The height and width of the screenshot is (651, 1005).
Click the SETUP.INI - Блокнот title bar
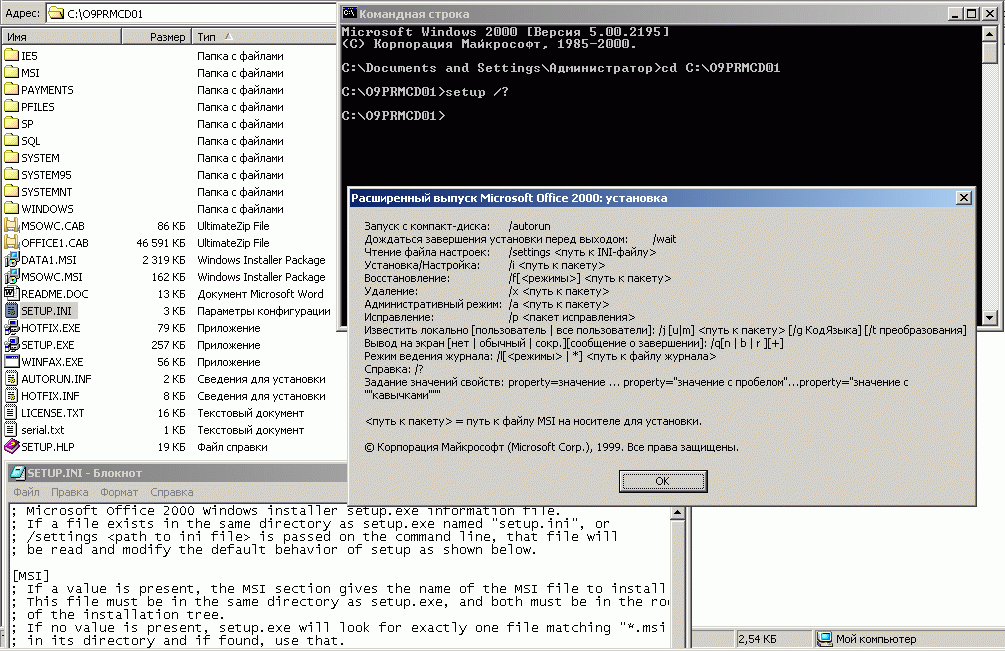point(179,473)
